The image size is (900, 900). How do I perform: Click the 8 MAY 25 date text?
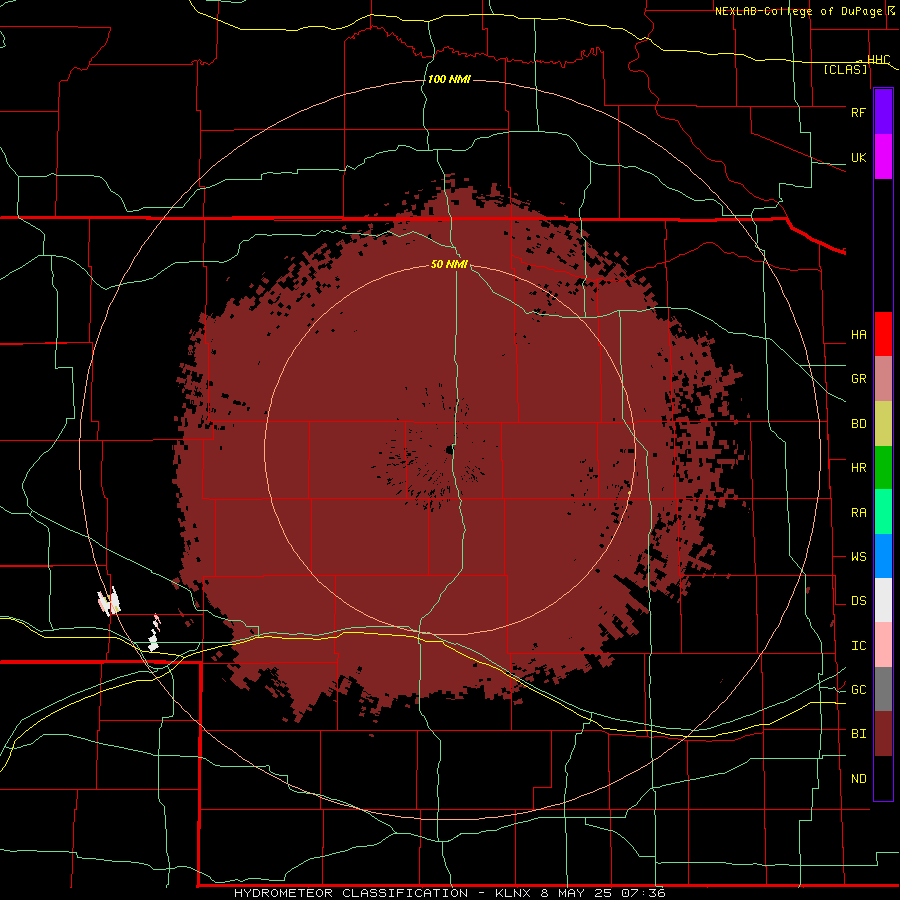tap(579, 893)
